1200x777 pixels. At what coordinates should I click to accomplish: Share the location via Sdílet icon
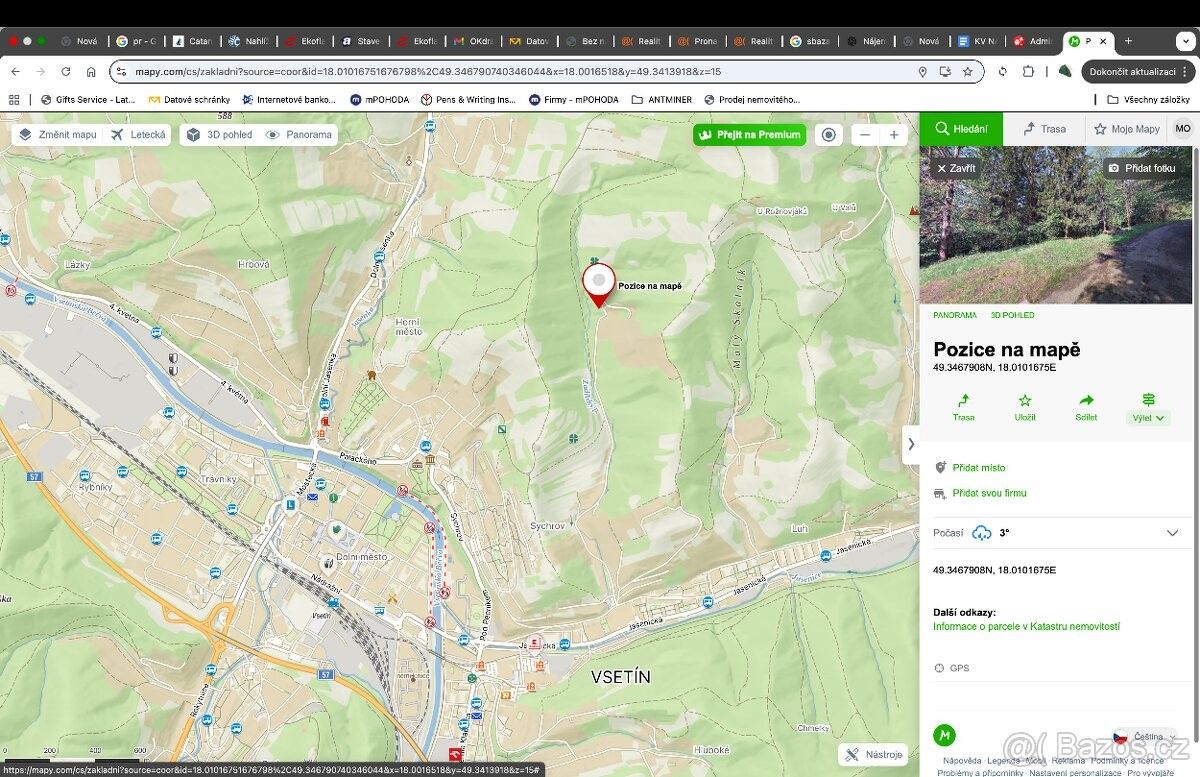[x=1086, y=407]
